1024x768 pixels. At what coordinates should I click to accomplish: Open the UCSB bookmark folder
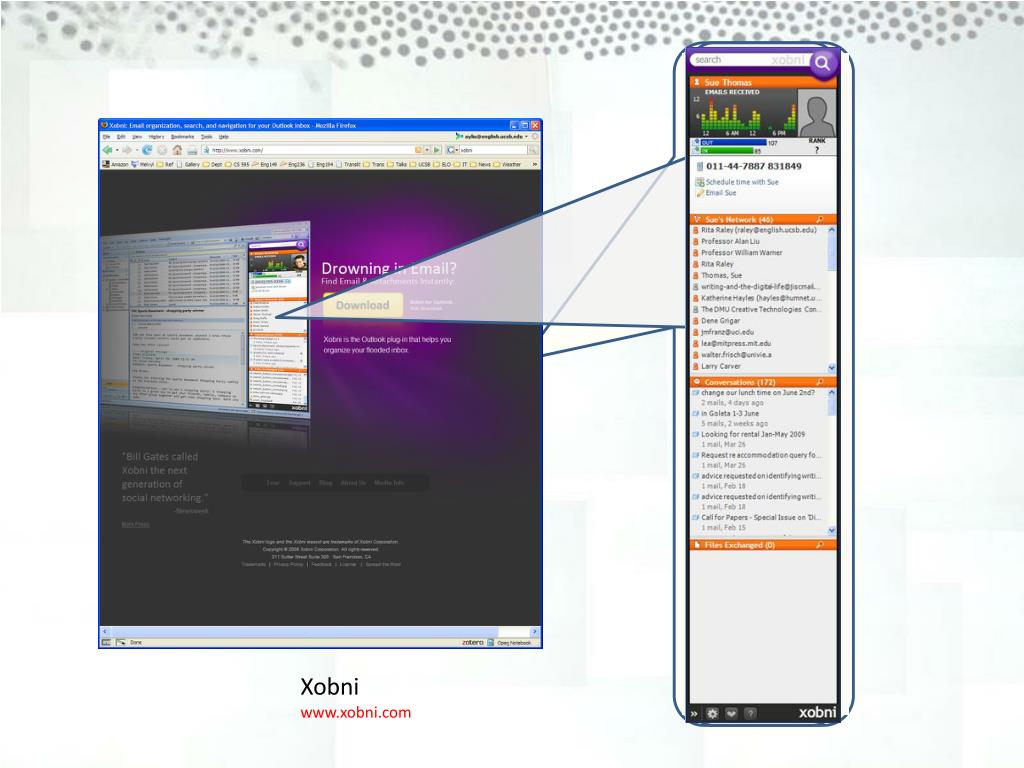(x=421, y=165)
